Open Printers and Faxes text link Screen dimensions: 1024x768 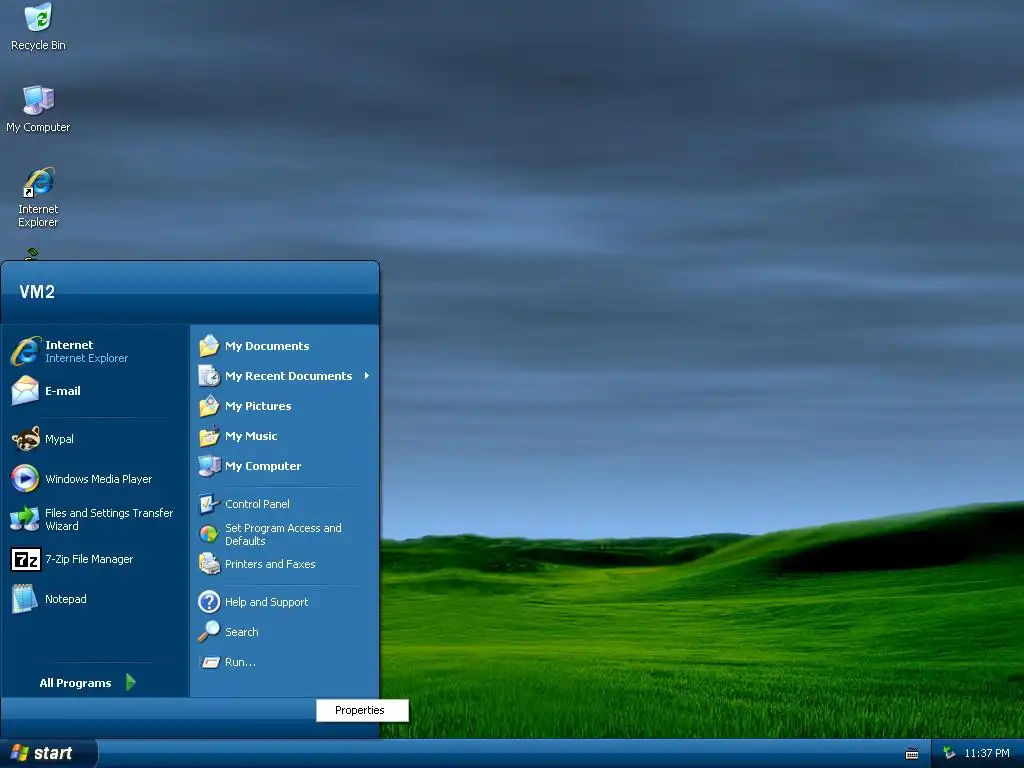[270, 564]
